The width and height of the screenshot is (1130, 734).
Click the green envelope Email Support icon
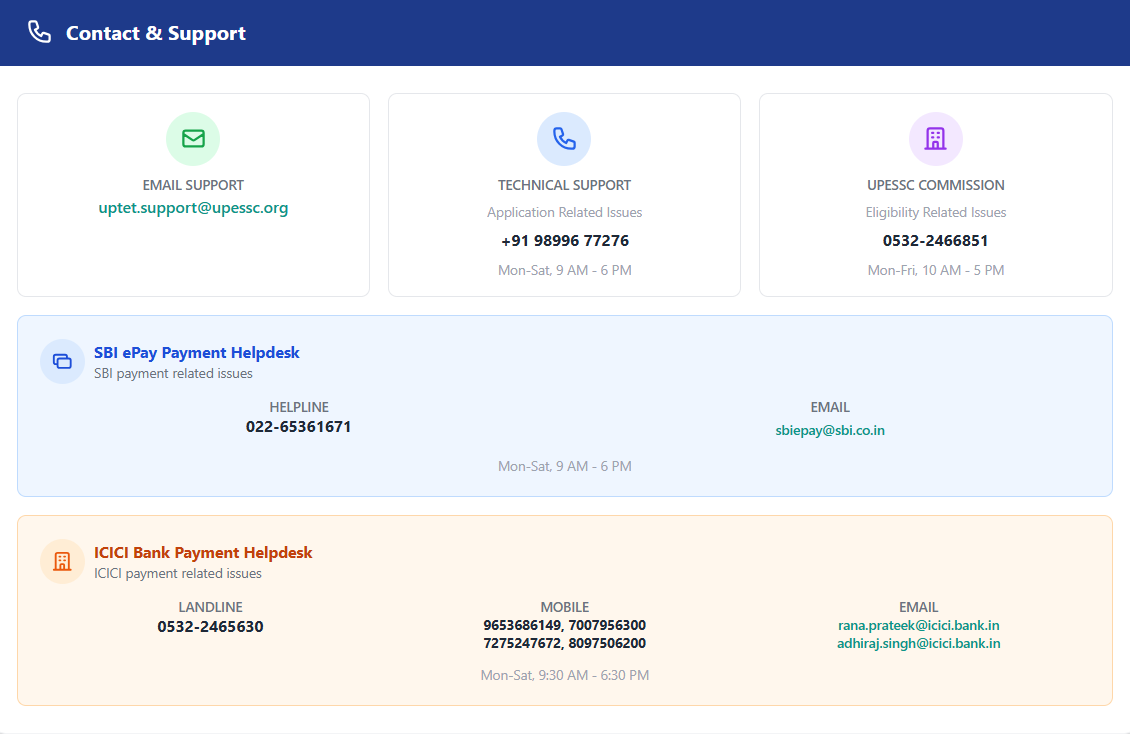pyautogui.click(x=193, y=139)
